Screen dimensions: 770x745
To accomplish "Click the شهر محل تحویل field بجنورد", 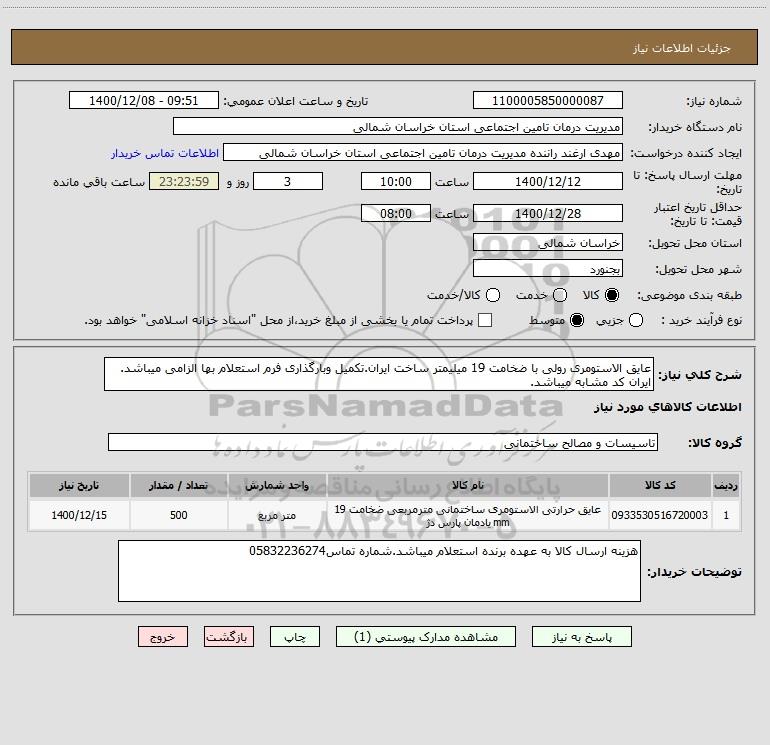I will coord(548,268).
